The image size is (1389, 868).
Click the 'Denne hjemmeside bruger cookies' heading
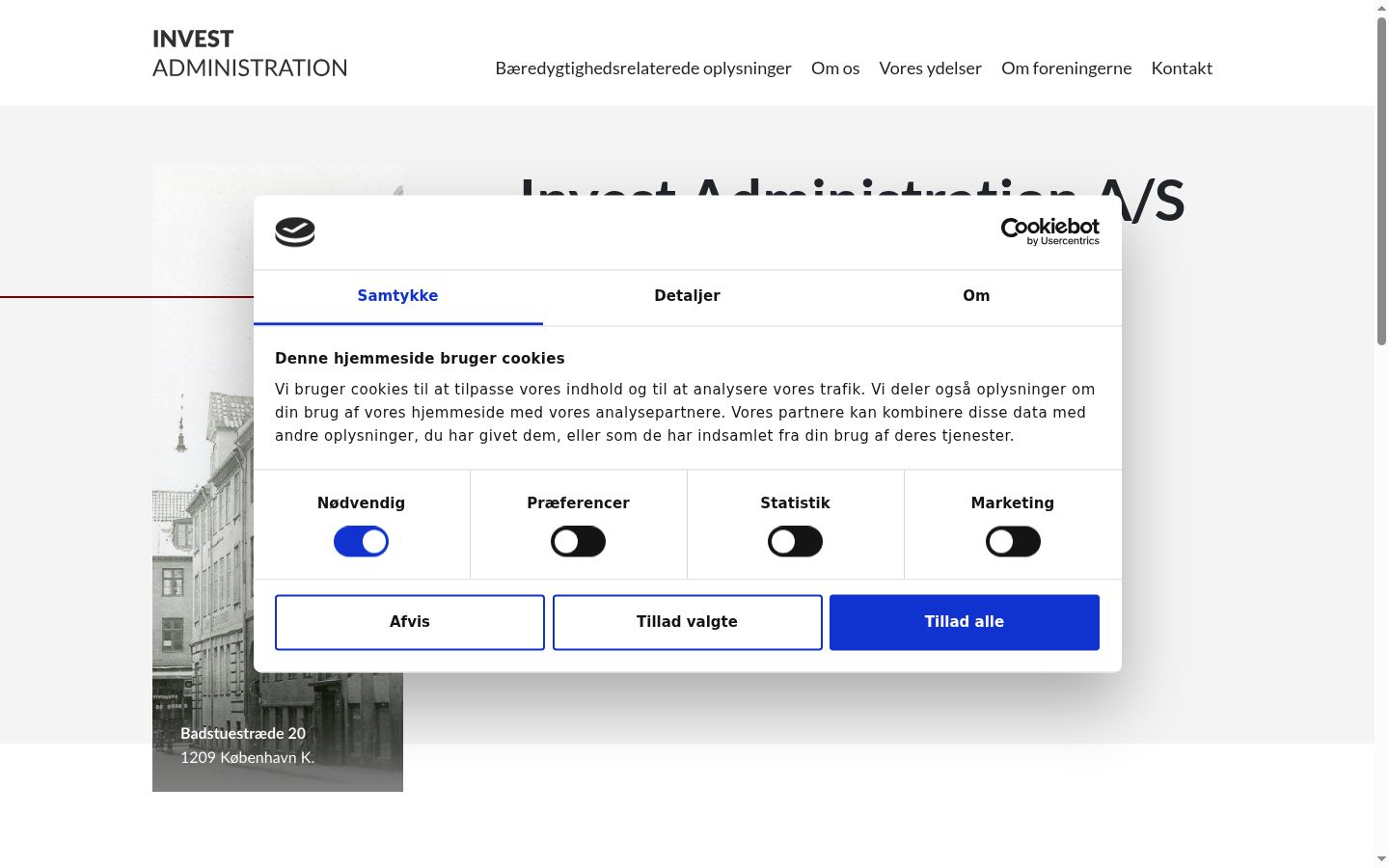tap(420, 358)
